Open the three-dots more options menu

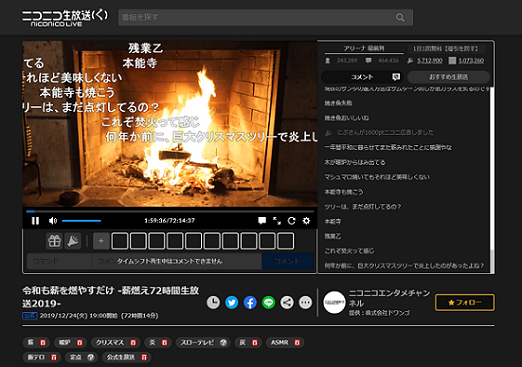pyautogui.click(x=305, y=302)
